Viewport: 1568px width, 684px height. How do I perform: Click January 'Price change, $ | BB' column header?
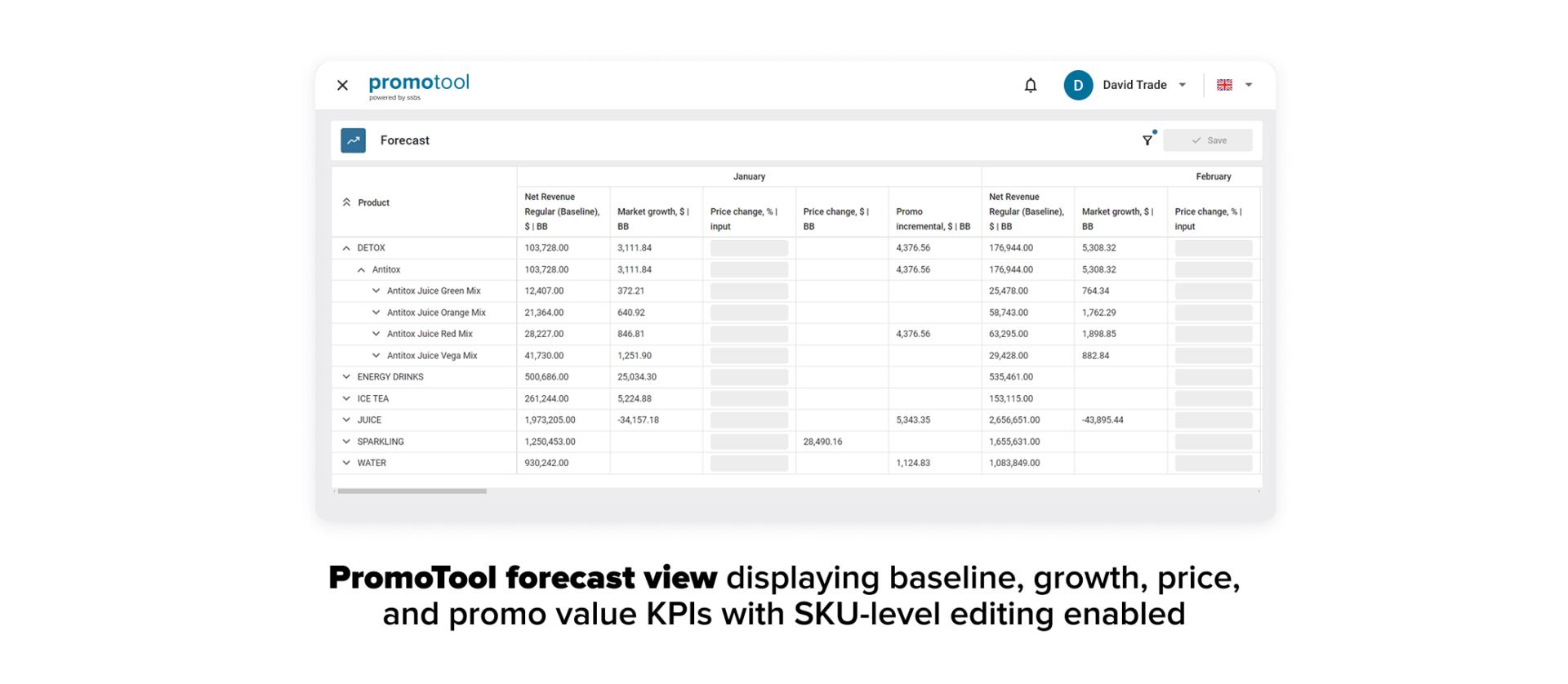(836, 219)
